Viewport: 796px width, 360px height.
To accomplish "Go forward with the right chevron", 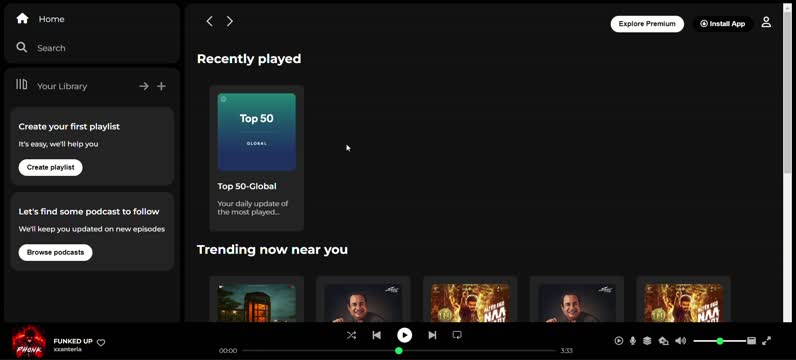I will (229, 21).
